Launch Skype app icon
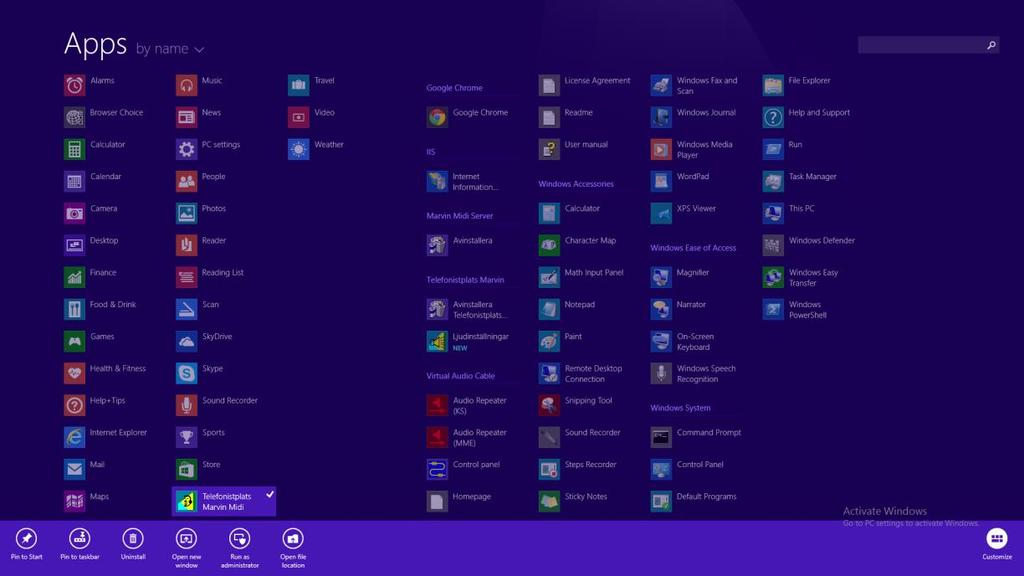This screenshot has width=1024, height=576. (x=186, y=373)
